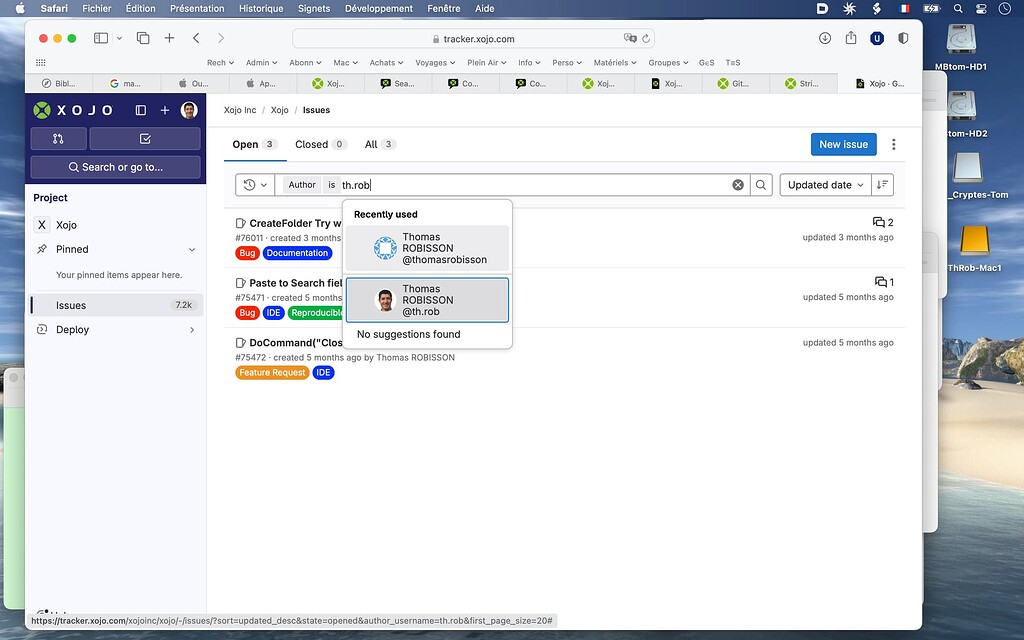Switch to the Closed issues tab
Viewport: 1024px width, 640px height.
[313, 144]
